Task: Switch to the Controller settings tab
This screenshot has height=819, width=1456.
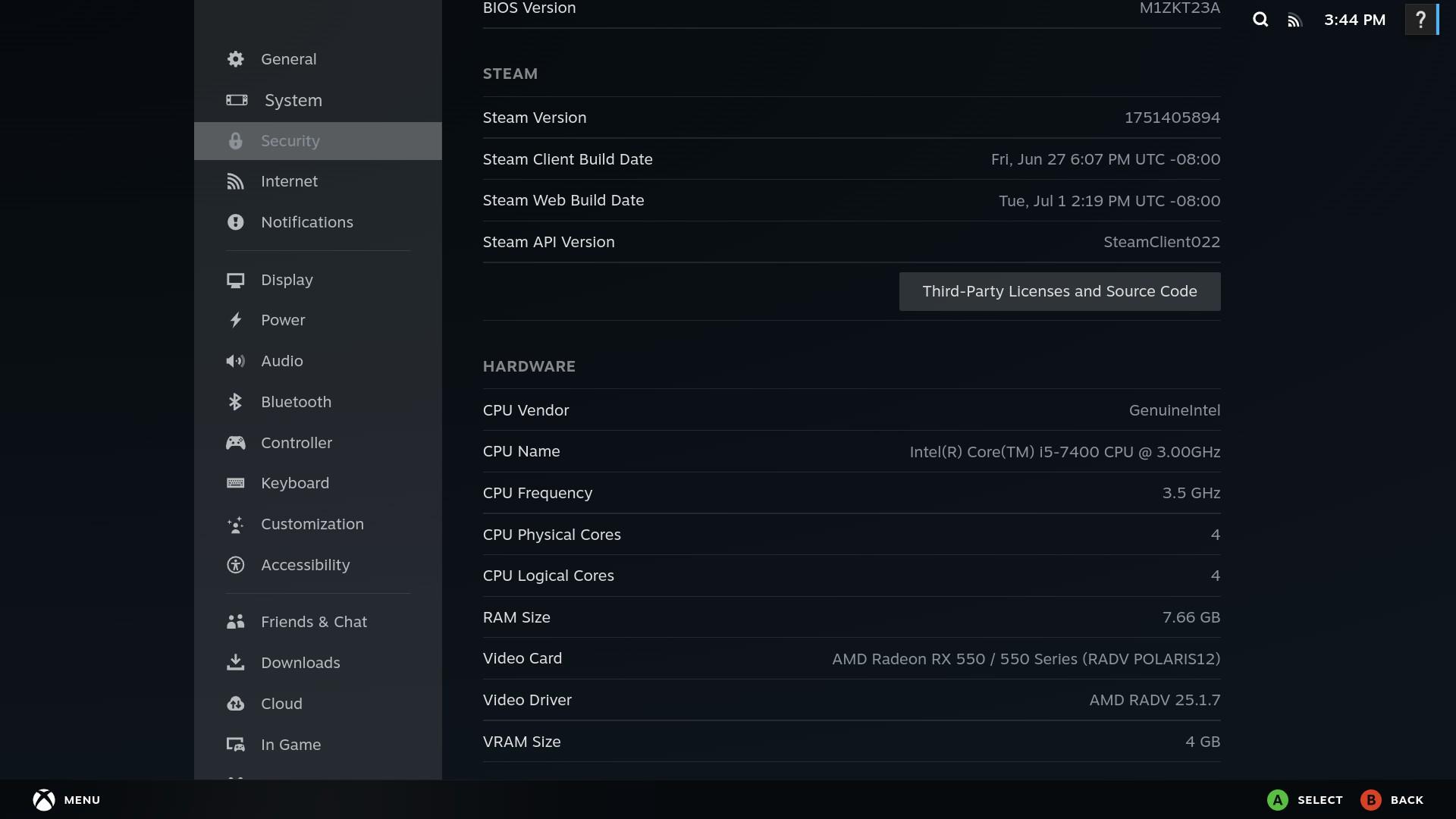Action: click(318, 443)
